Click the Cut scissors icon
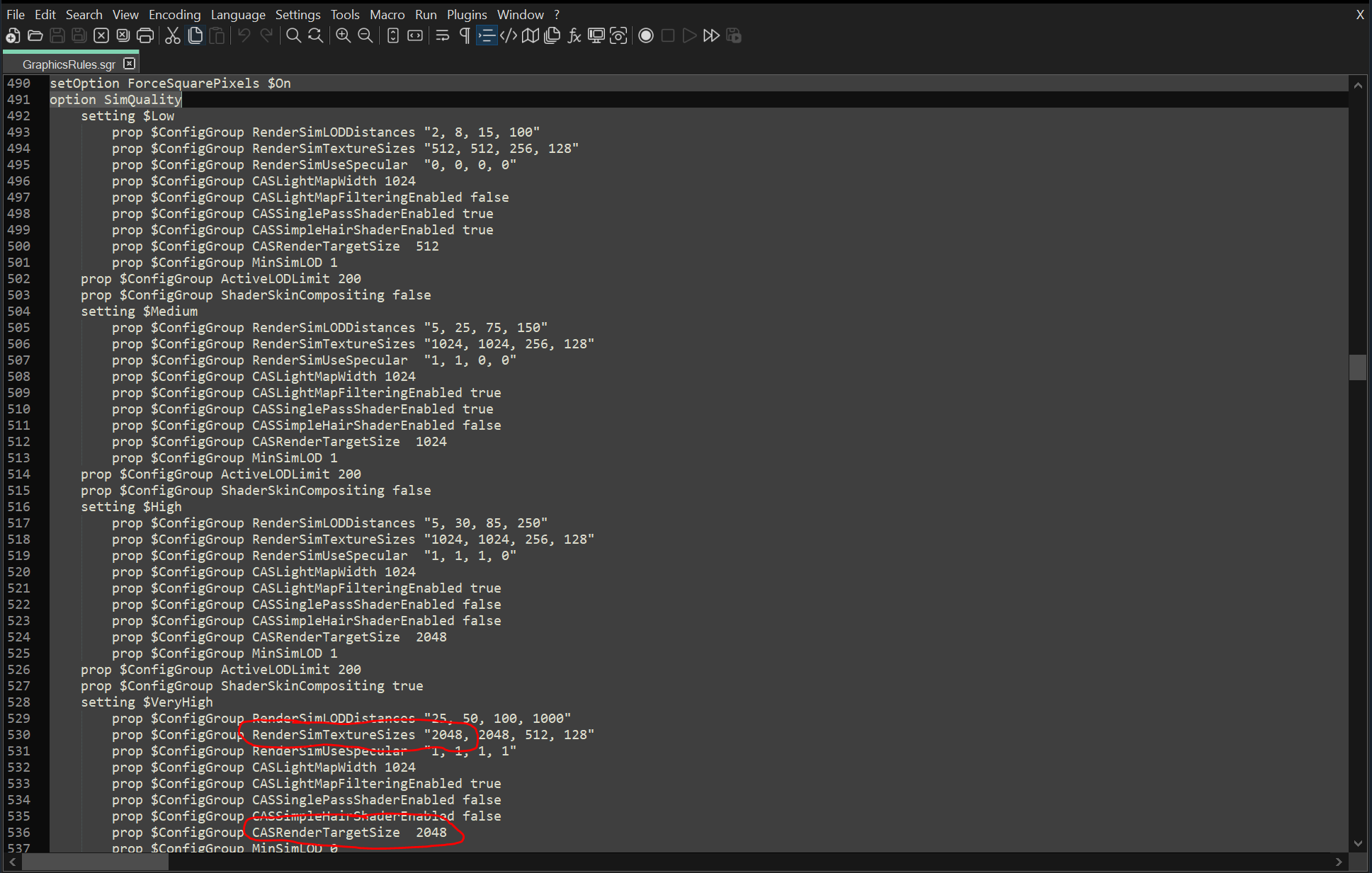 [x=173, y=35]
